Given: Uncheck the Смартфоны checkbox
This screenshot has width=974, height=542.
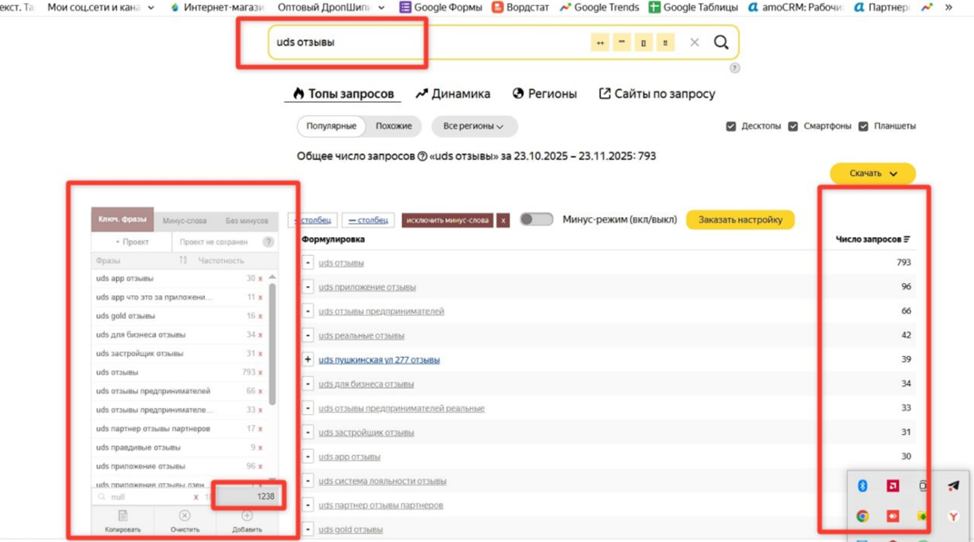Looking at the screenshot, I should coord(793,126).
